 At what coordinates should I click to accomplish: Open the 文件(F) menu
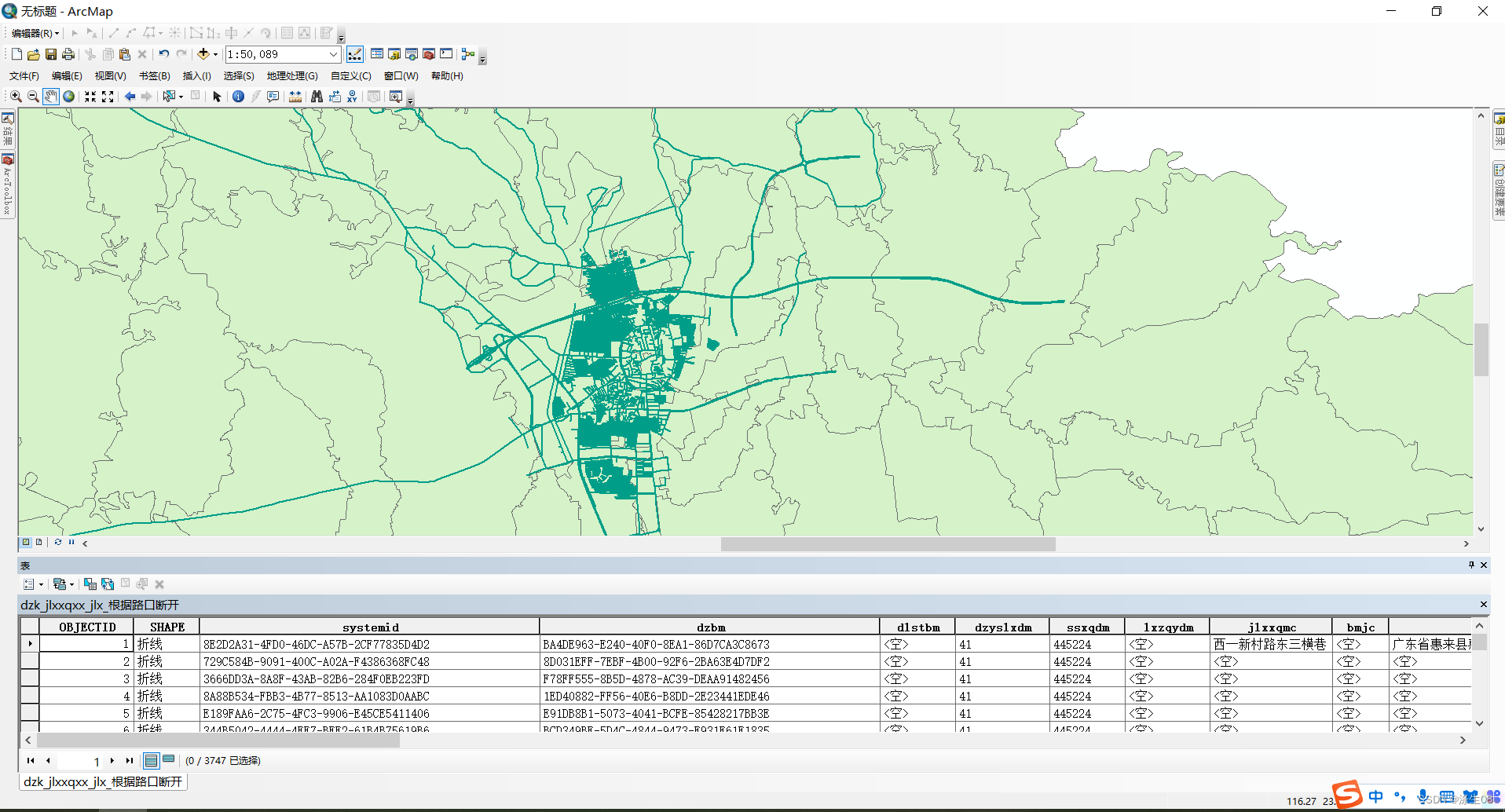click(x=24, y=76)
